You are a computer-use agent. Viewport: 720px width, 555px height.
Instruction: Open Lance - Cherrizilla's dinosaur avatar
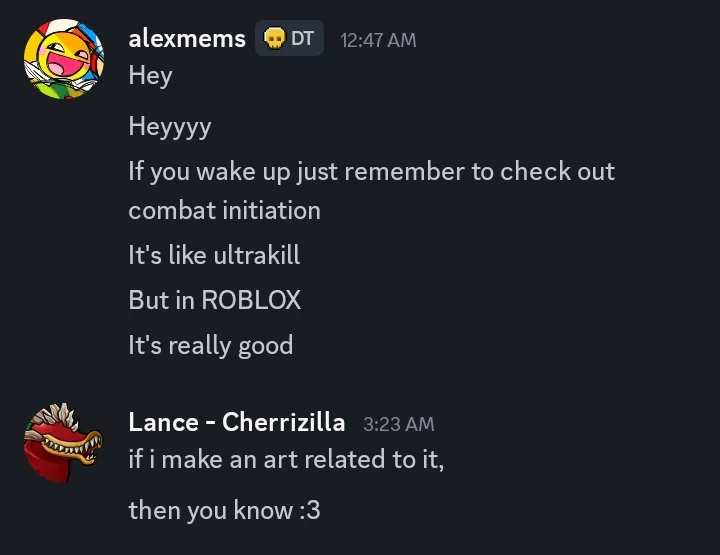(64, 443)
